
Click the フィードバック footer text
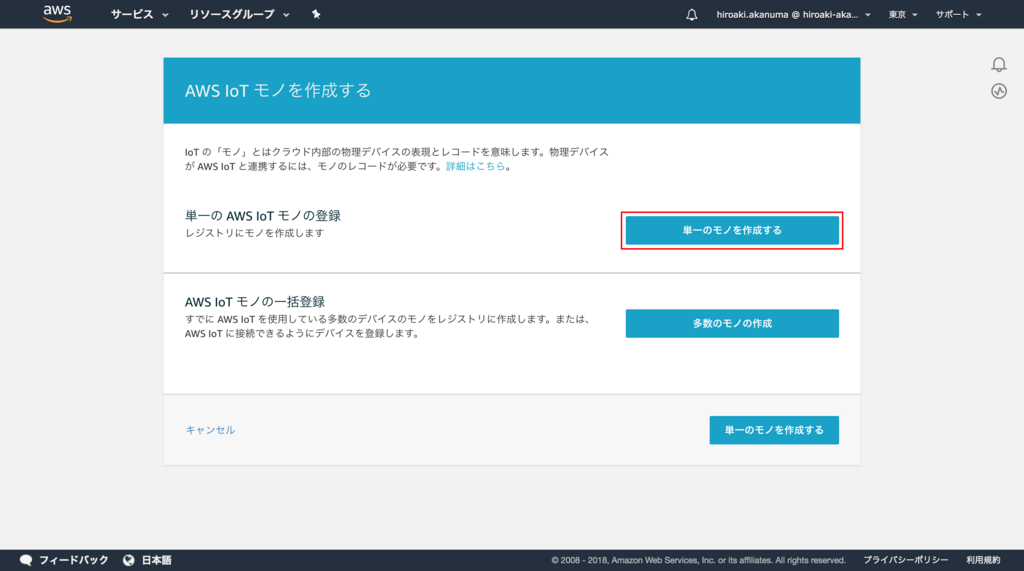[x=74, y=560]
